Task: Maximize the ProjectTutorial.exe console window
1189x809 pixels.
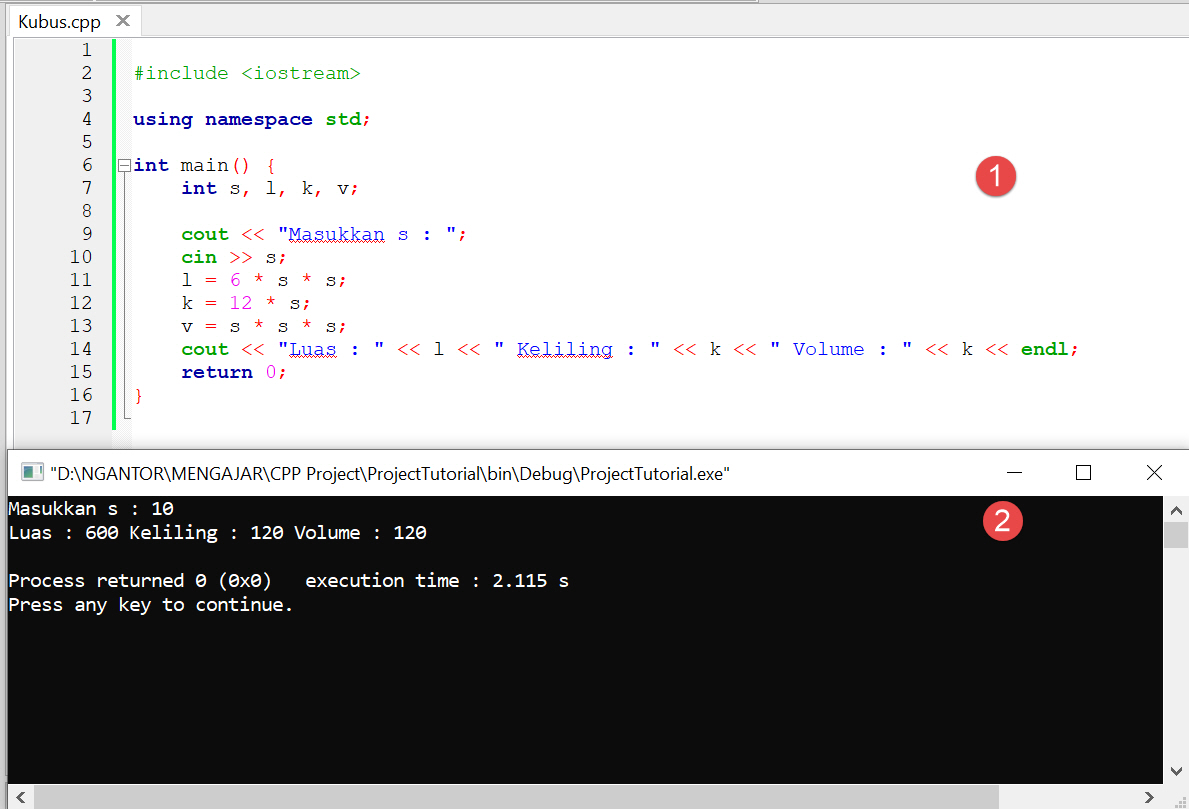Action: (x=1084, y=473)
